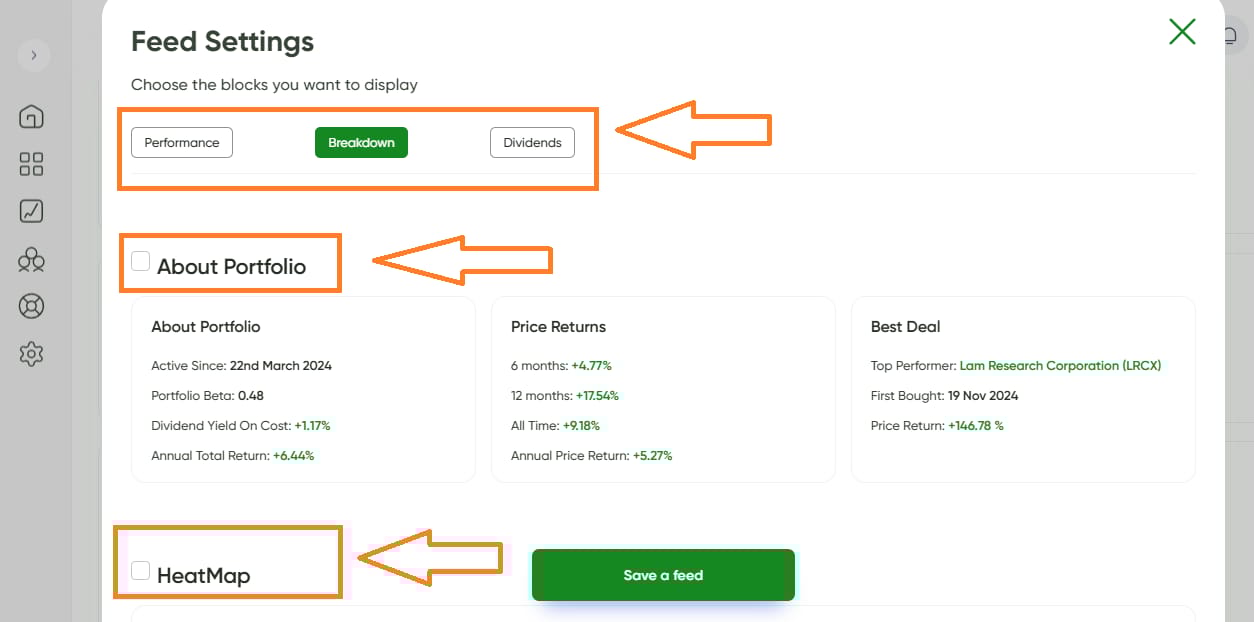Tick the HeatMap checkbox

click(141, 571)
